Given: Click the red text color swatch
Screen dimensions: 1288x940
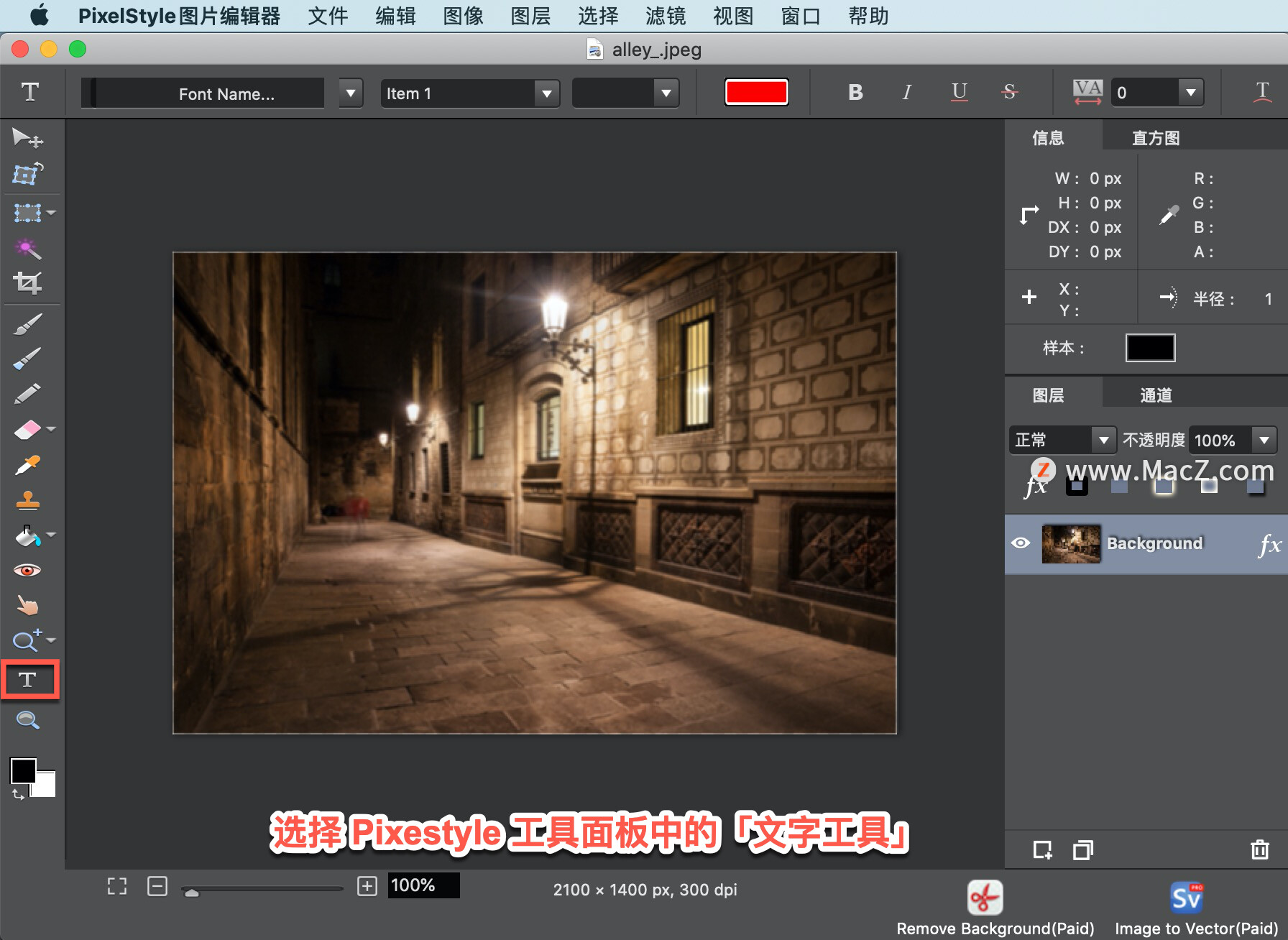Looking at the screenshot, I should coord(756,92).
